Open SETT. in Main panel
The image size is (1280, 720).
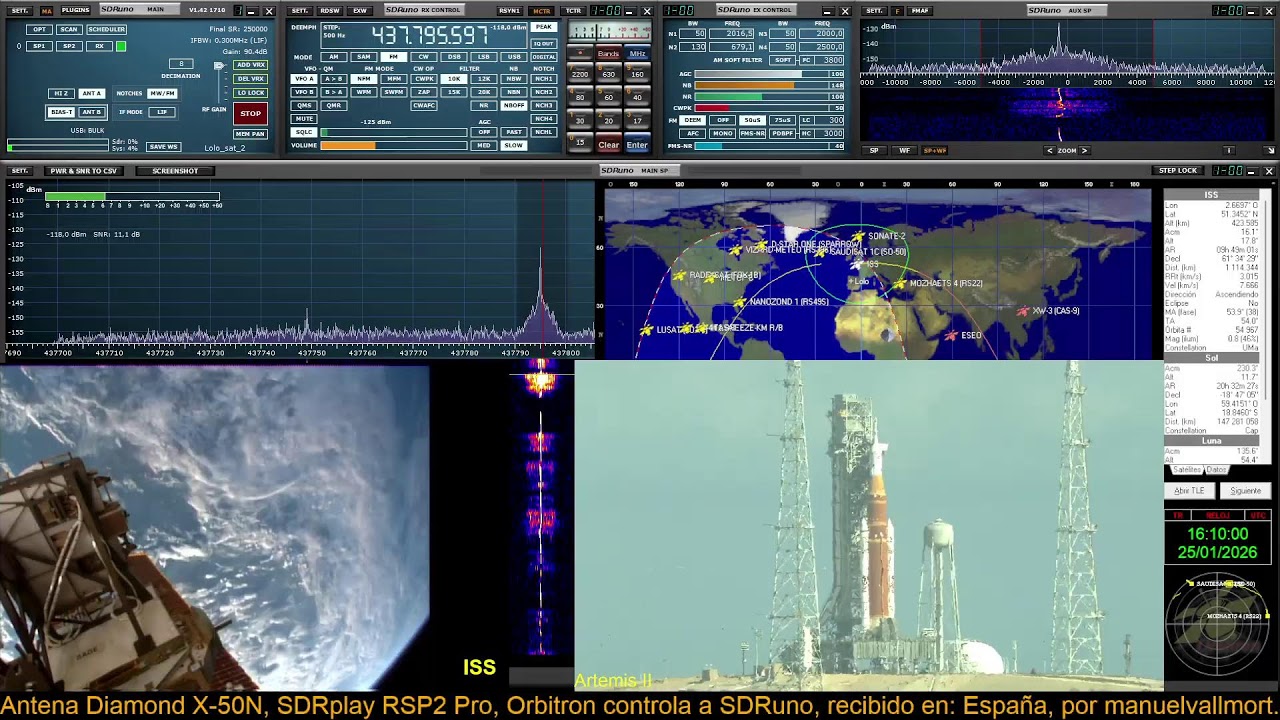pyautogui.click(x=19, y=10)
